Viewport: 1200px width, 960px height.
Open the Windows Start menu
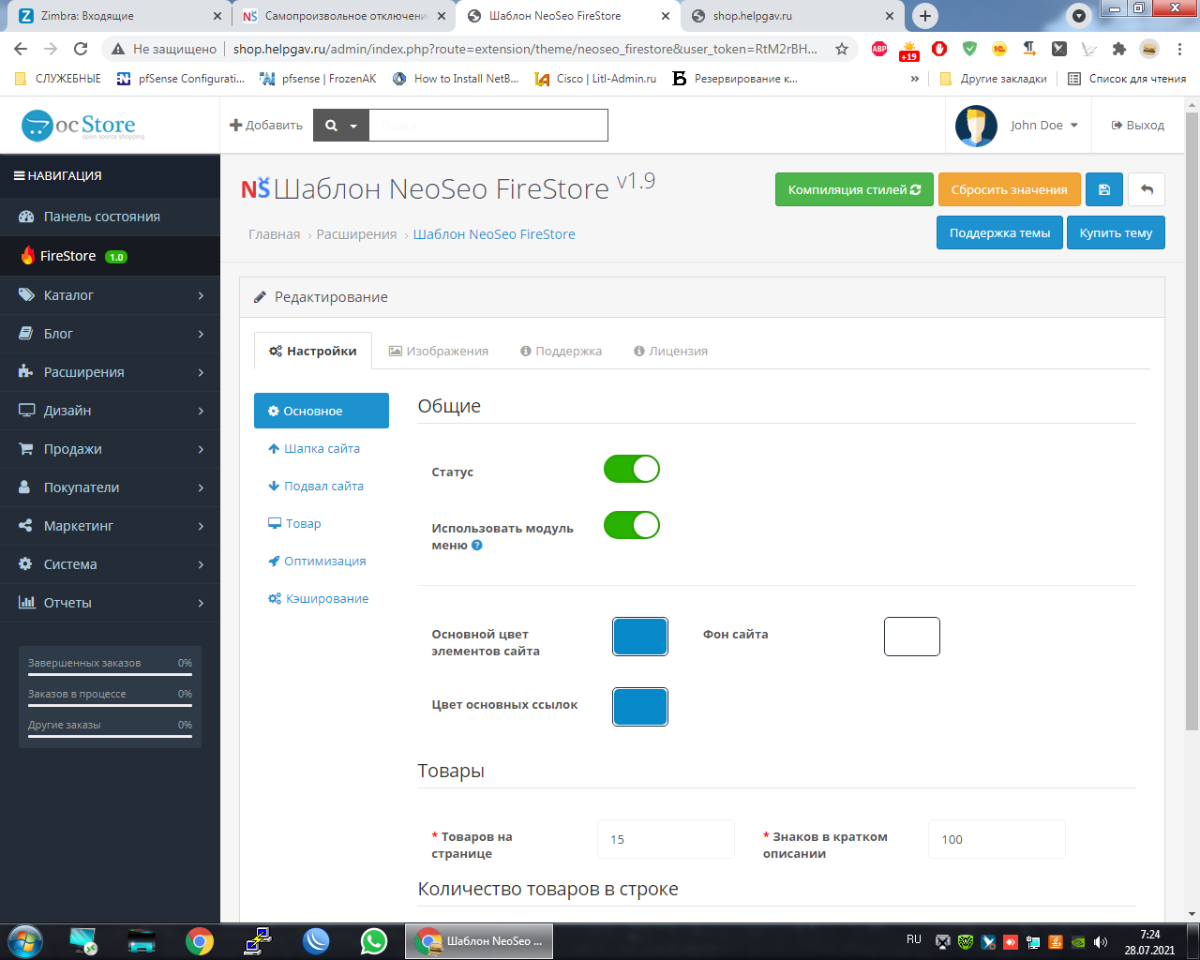tap(24, 941)
